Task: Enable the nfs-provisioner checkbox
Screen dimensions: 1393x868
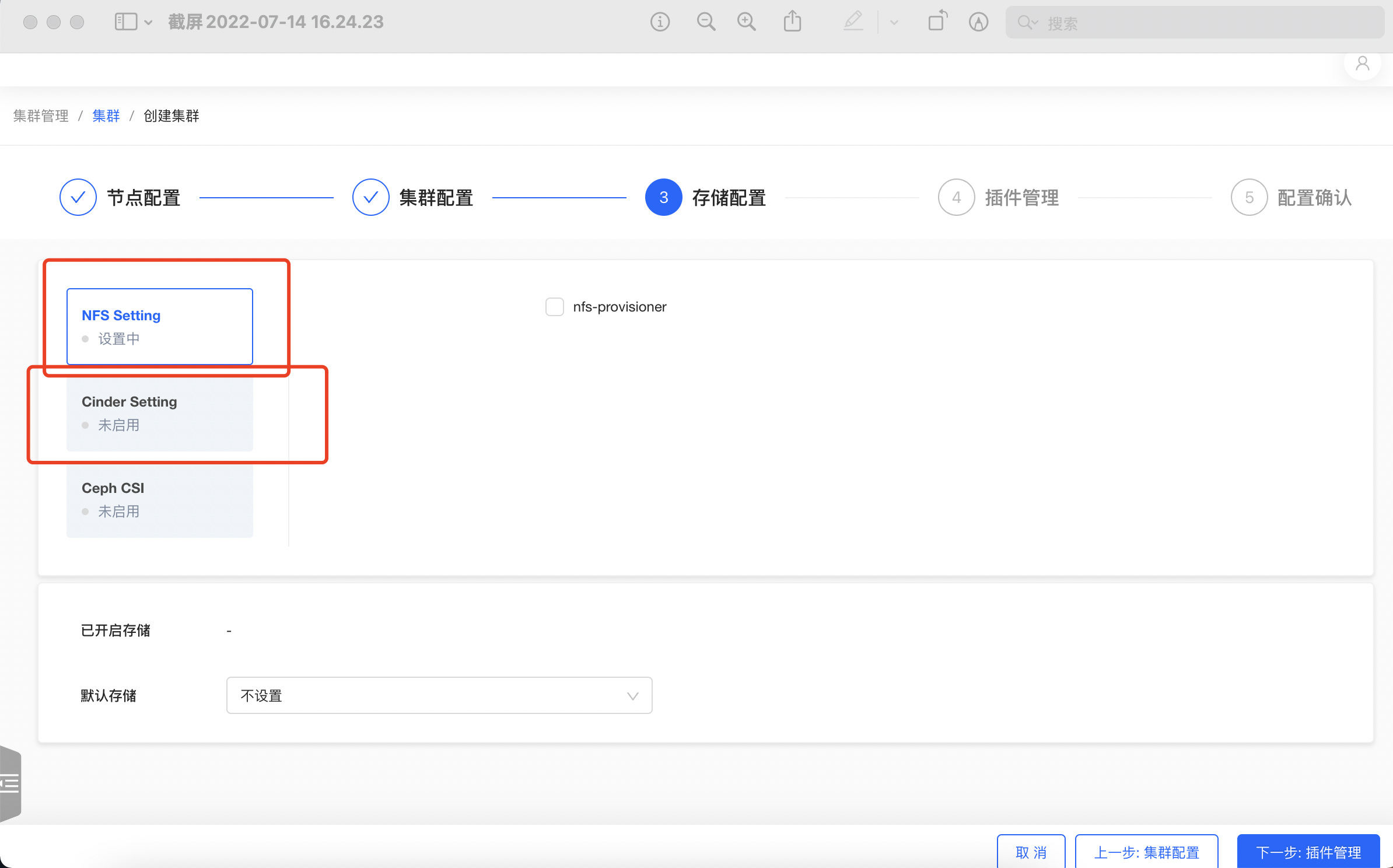Action: point(554,306)
